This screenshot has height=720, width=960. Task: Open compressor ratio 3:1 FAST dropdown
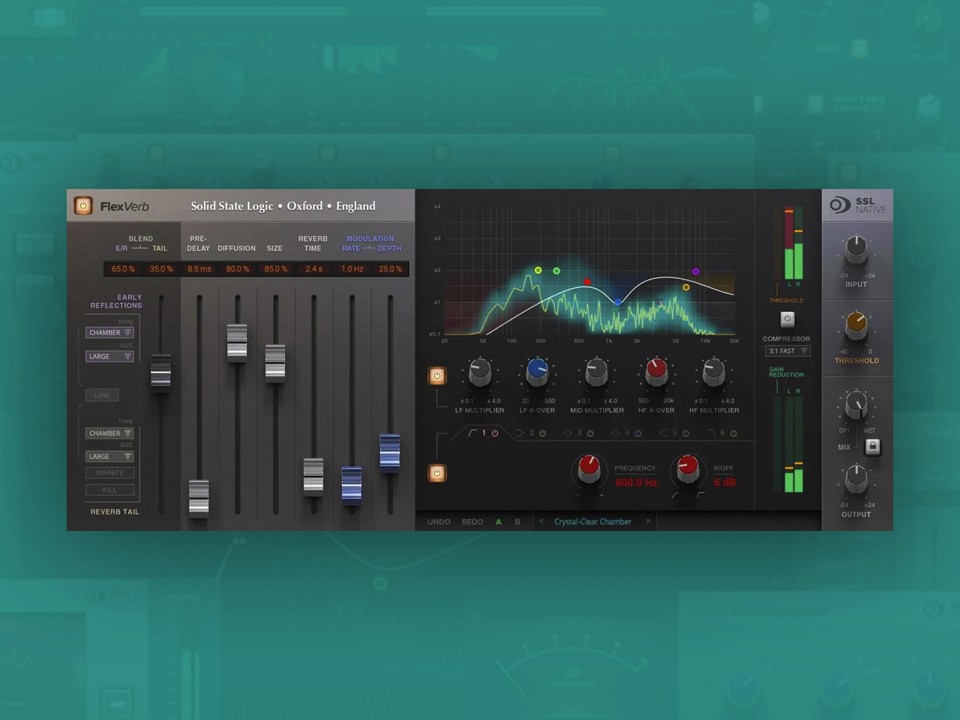pos(787,351)
